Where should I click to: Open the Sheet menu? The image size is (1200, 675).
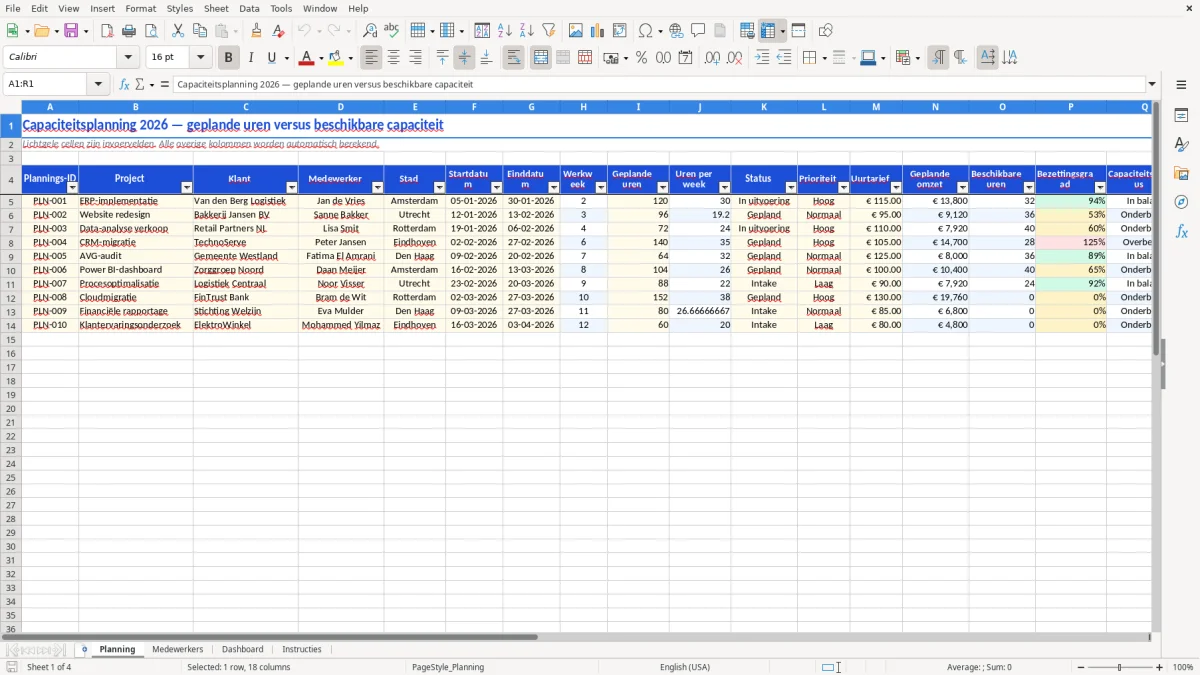[x=216, y=8]
